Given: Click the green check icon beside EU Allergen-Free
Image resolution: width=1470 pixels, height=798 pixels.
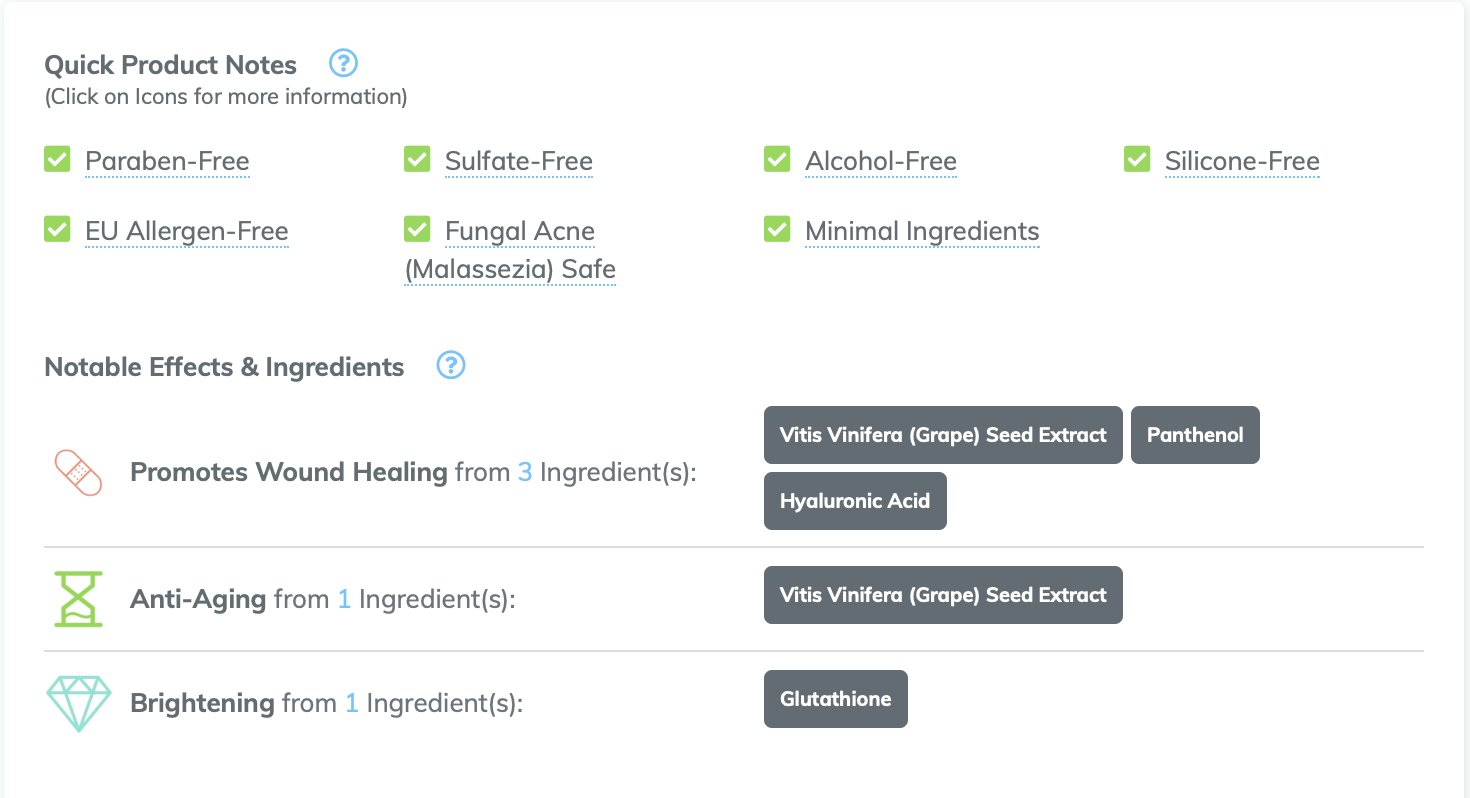Looking at the screenshot, I should (57, 229).
